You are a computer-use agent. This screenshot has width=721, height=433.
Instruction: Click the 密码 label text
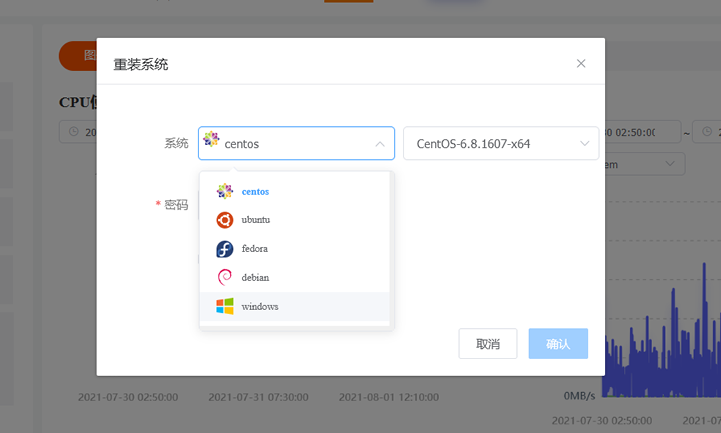(x=176, y=205)
